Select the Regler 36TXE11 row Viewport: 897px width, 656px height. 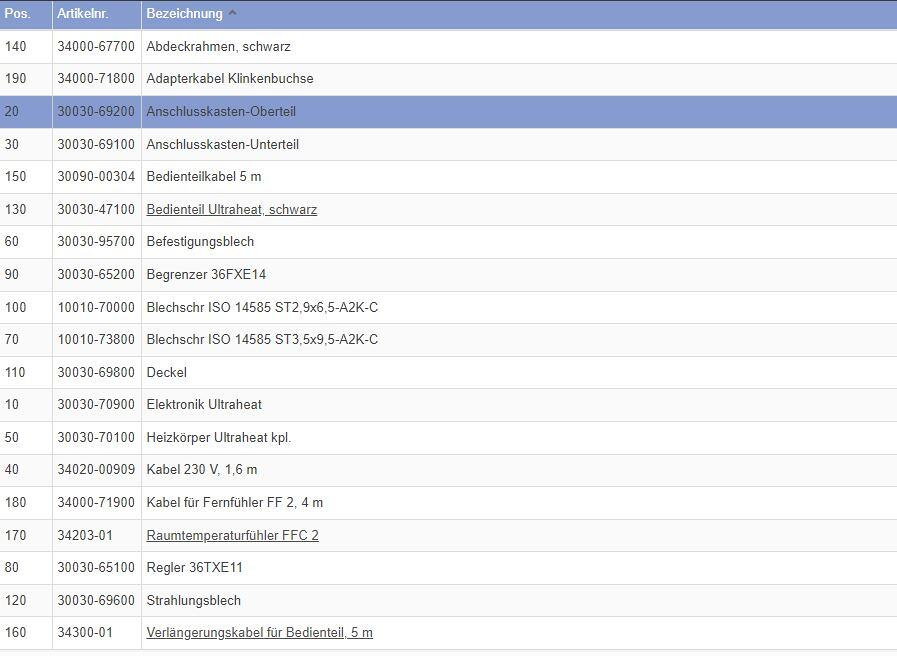click(194, 568)
